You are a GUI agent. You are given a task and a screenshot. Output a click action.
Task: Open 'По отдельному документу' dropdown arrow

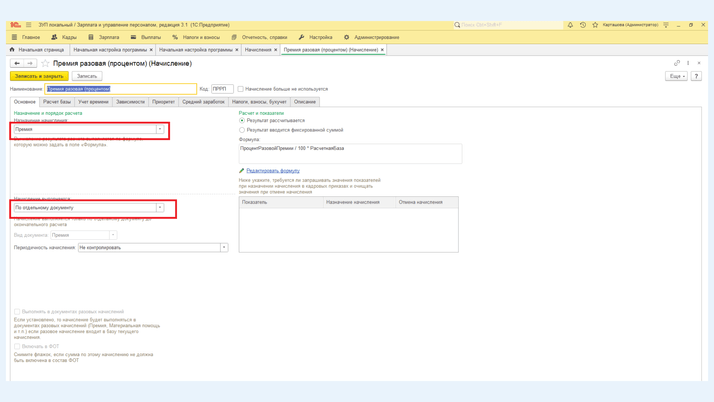[160, 208]
